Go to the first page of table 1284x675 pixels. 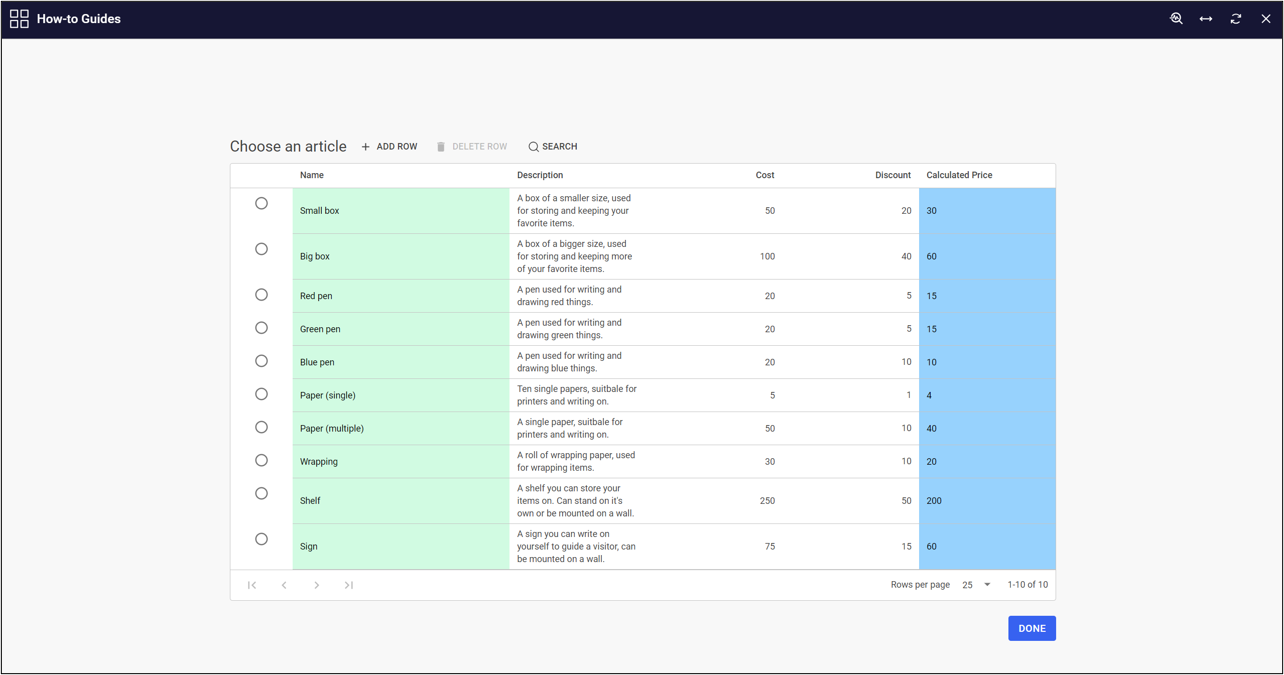252,585
